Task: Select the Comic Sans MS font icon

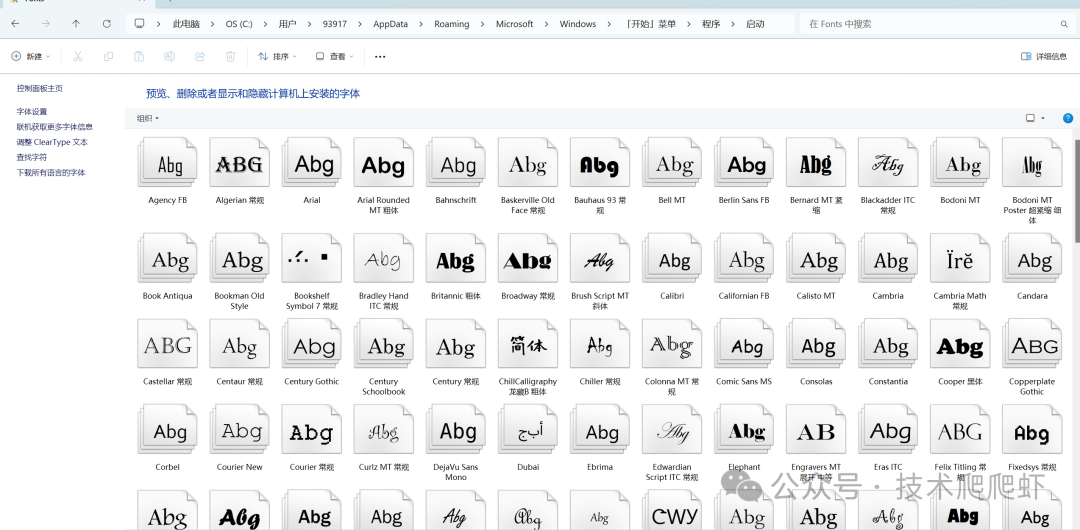Action: (x=744, y=345)
